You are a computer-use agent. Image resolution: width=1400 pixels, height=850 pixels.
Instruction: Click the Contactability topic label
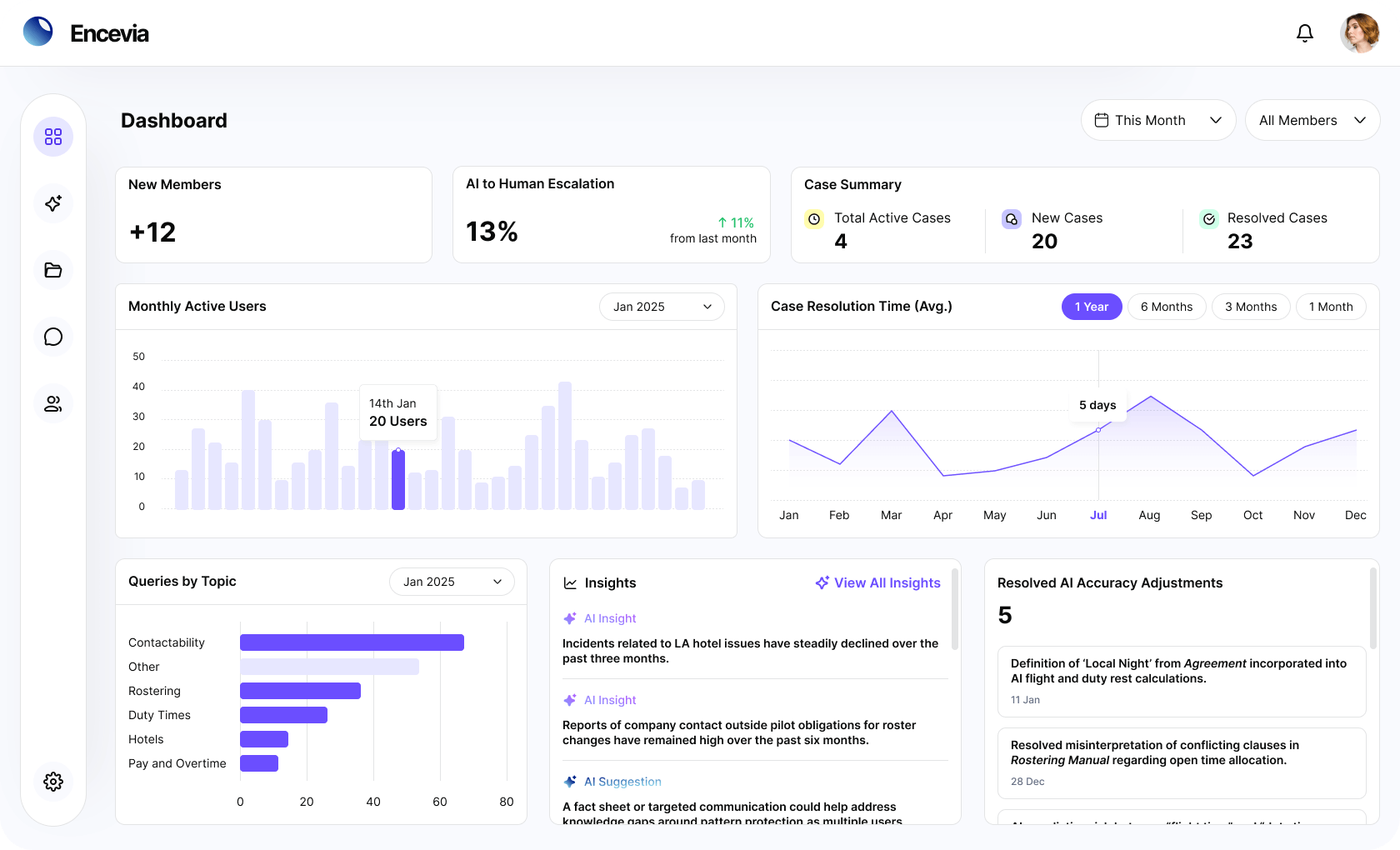pos(167,642)
